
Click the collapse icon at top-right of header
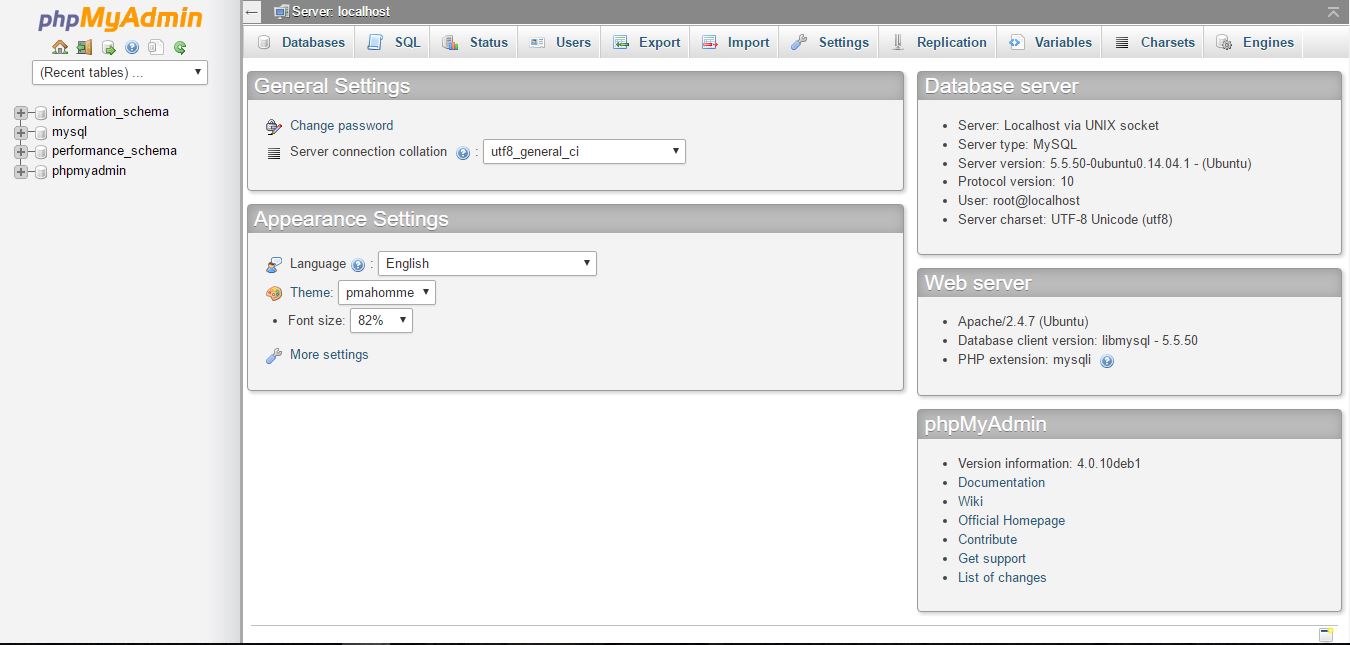tap(1333, 12)
